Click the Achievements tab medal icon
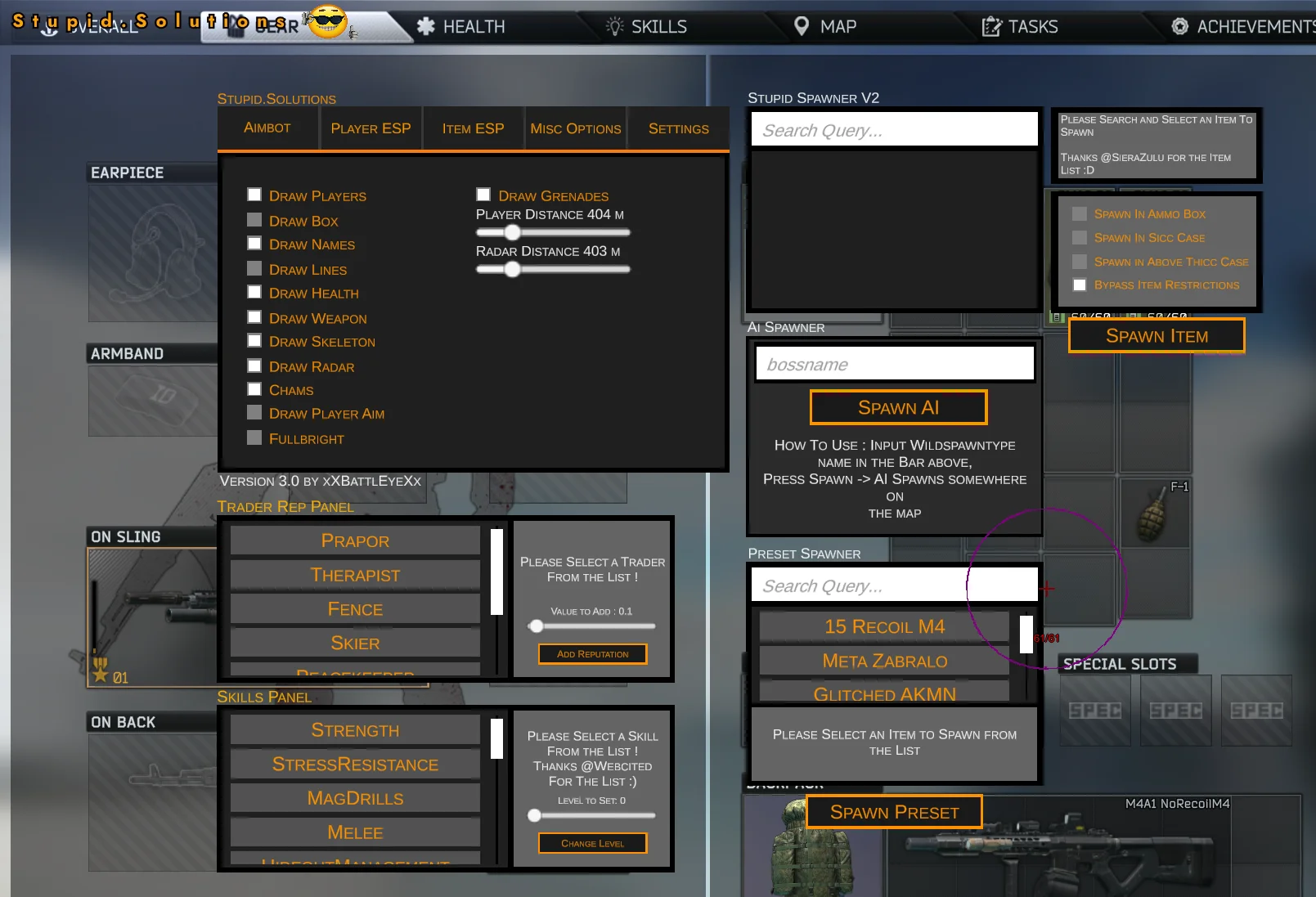 (x=1179, y=26)
